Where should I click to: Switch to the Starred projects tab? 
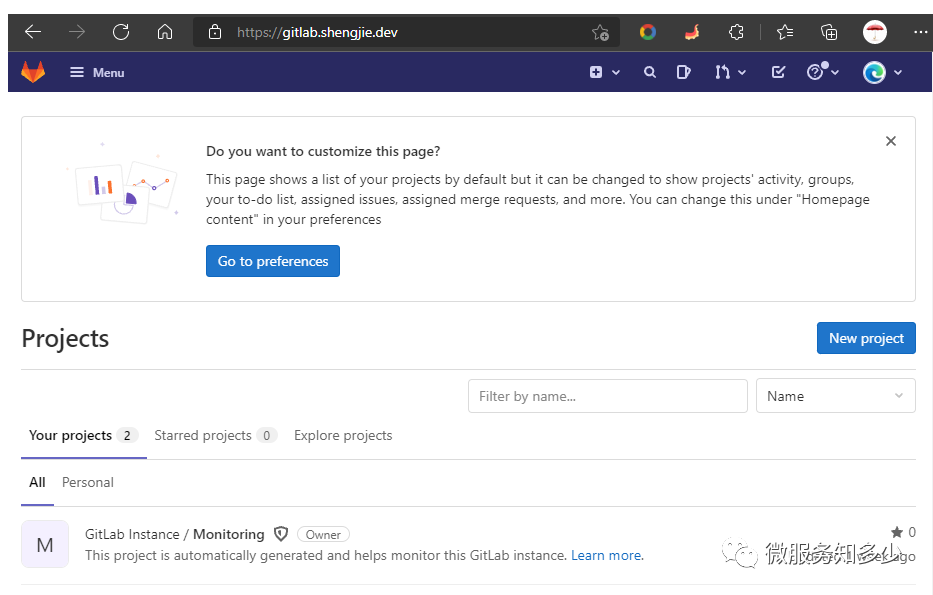point(215,436)
